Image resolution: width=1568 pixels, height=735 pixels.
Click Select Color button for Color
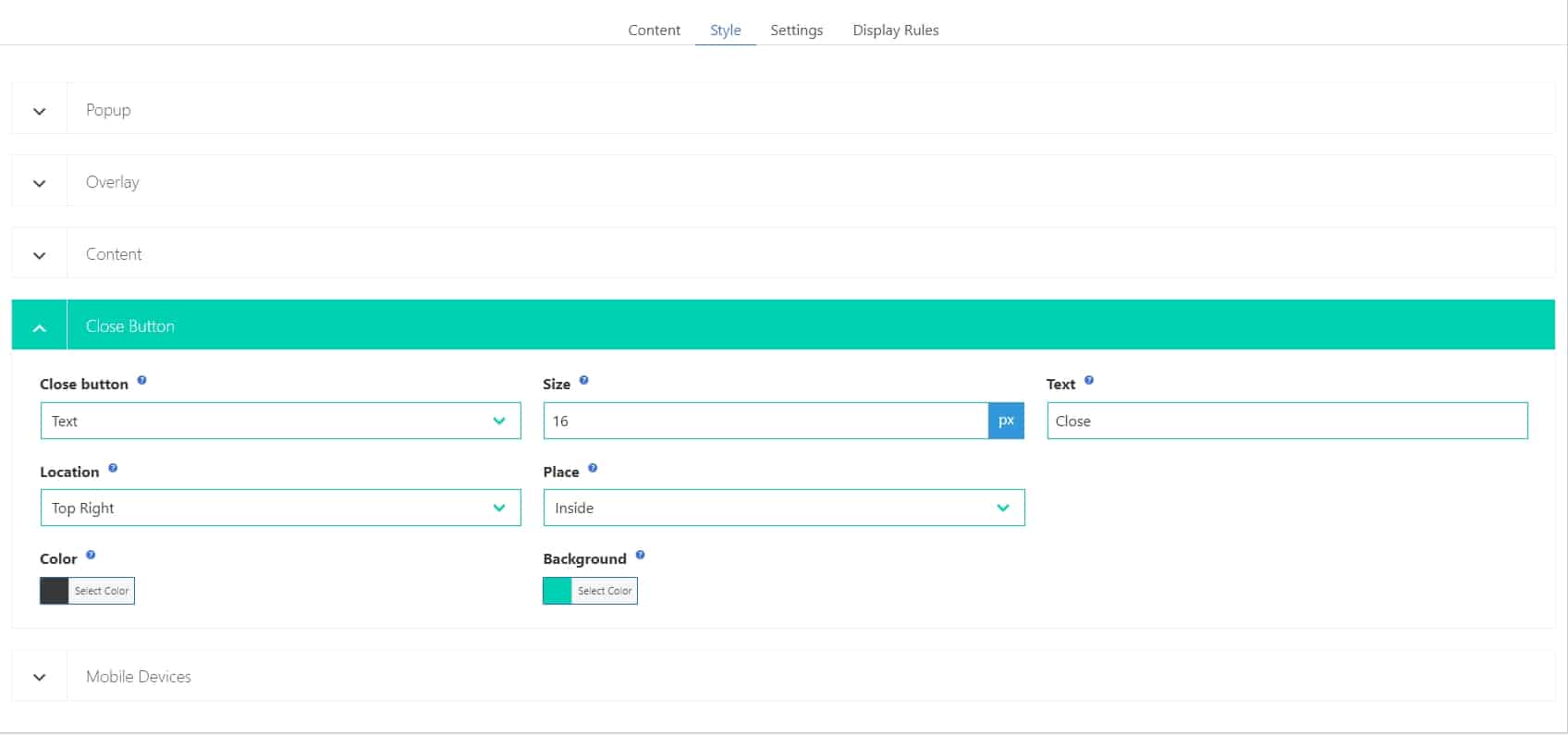coord(102,591)
